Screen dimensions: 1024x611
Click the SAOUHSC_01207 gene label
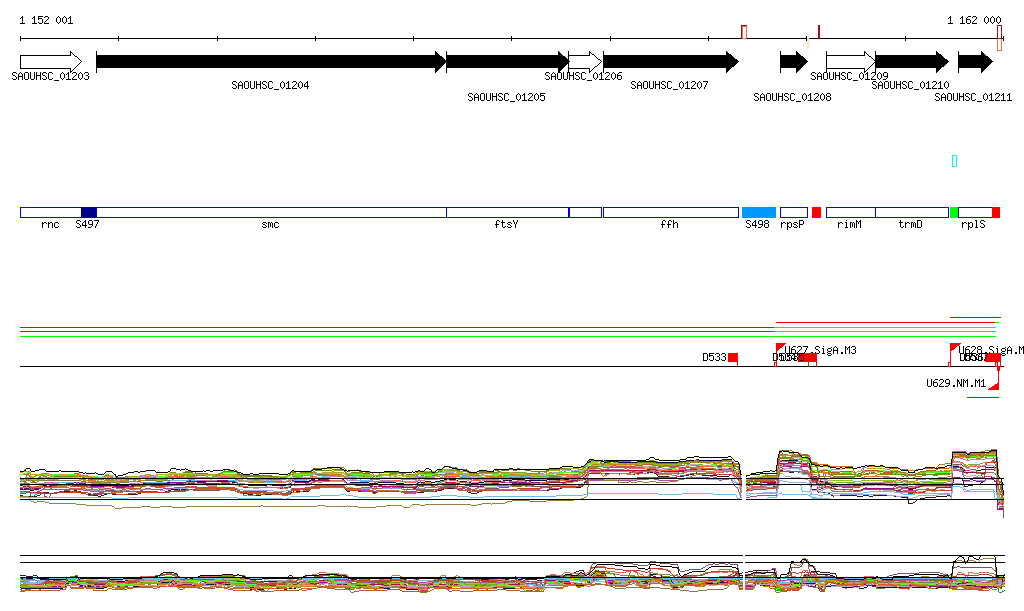[x=669, y=85]
